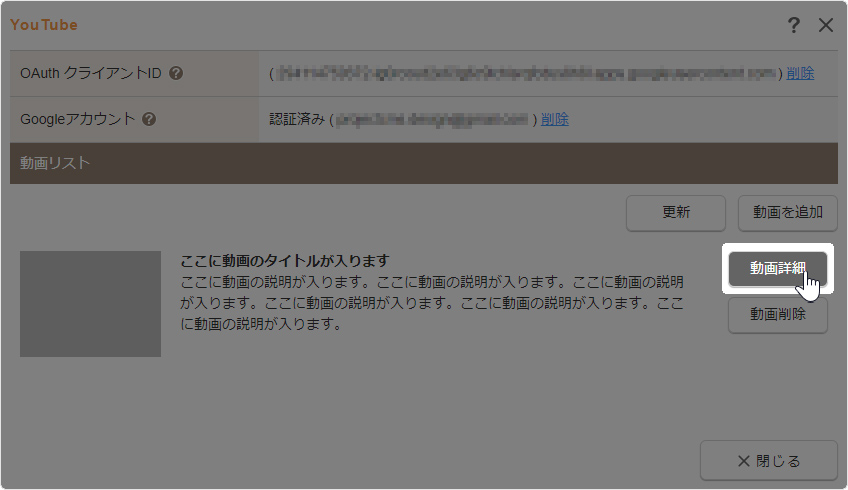Click the 閉じる button at bottom
Viewport: 848px width, 490px height.
768,461
